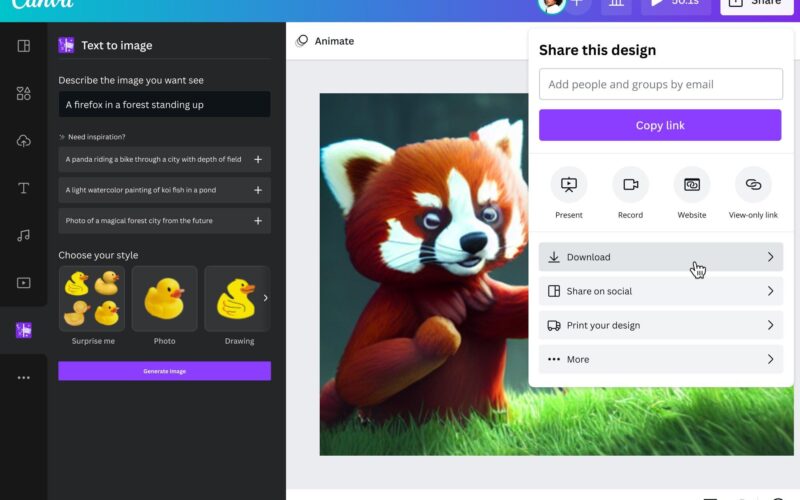Viewport: 800px width, 500px height.
Task: Click the Choose your style label
Action: tap(98, 255)
